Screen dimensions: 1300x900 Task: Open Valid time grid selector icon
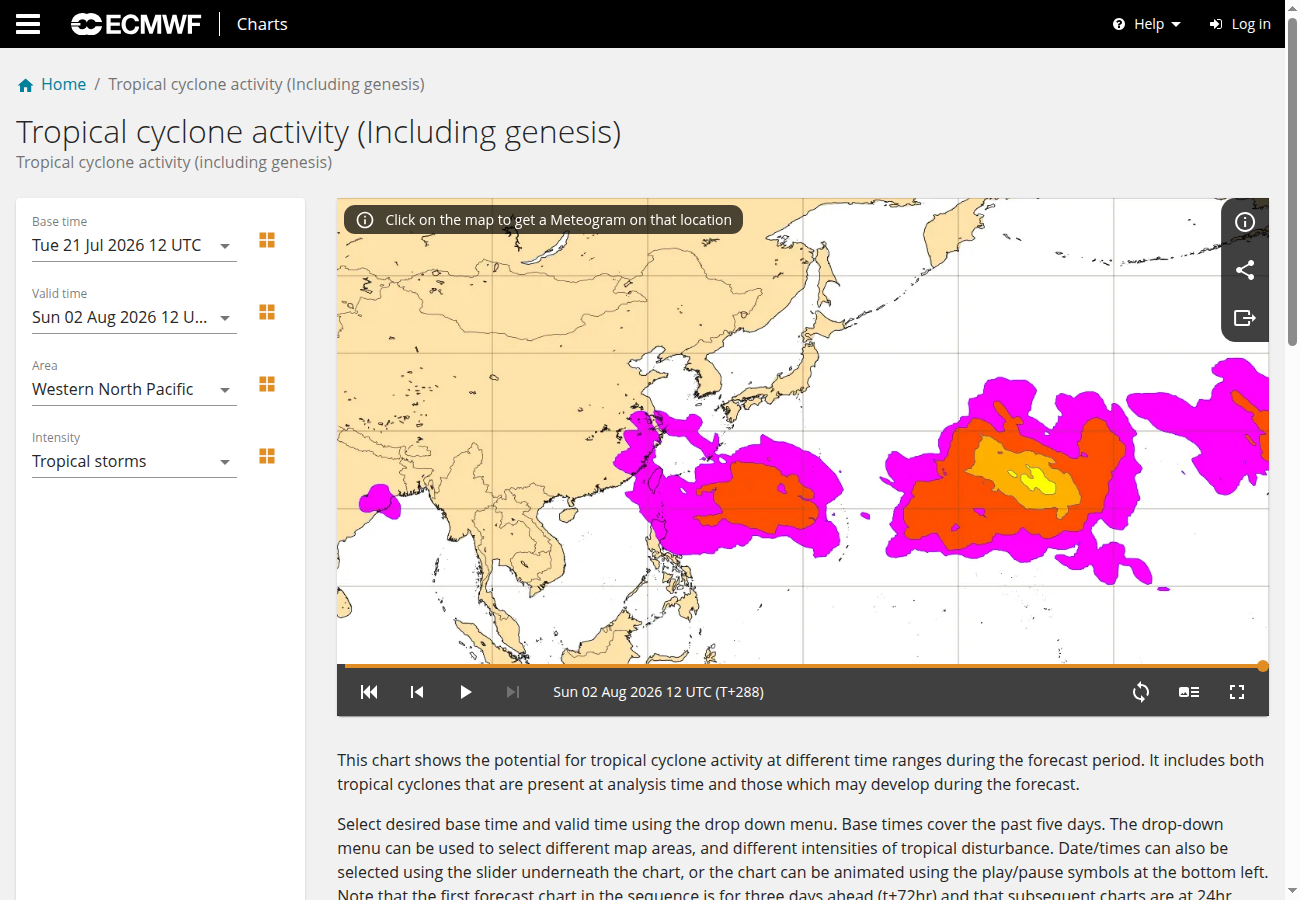(267, 312)
